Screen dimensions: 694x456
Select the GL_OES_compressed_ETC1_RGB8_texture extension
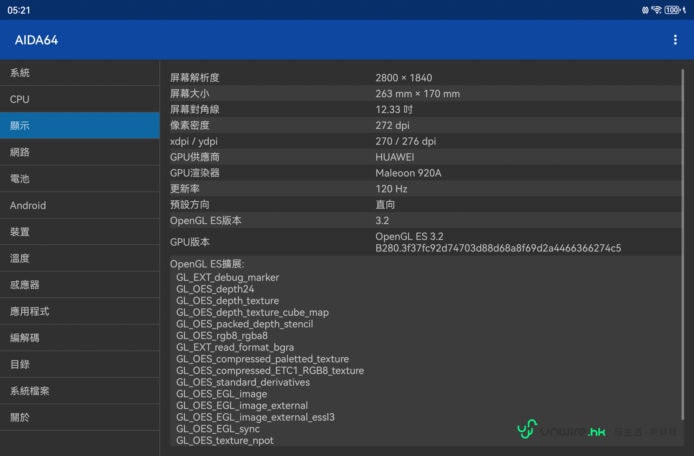coord(270,371)
